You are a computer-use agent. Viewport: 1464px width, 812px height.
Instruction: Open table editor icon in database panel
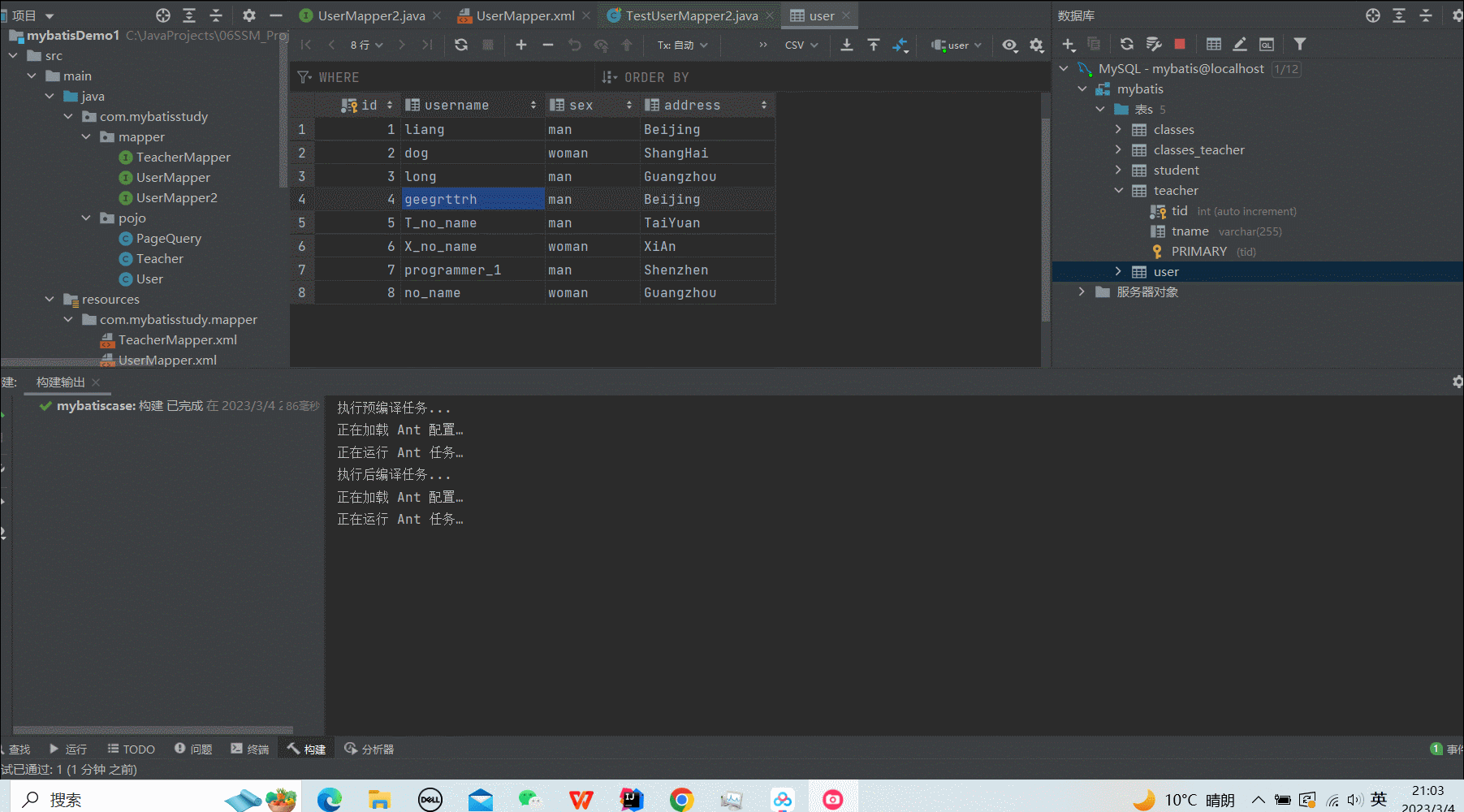(1214, 44)
